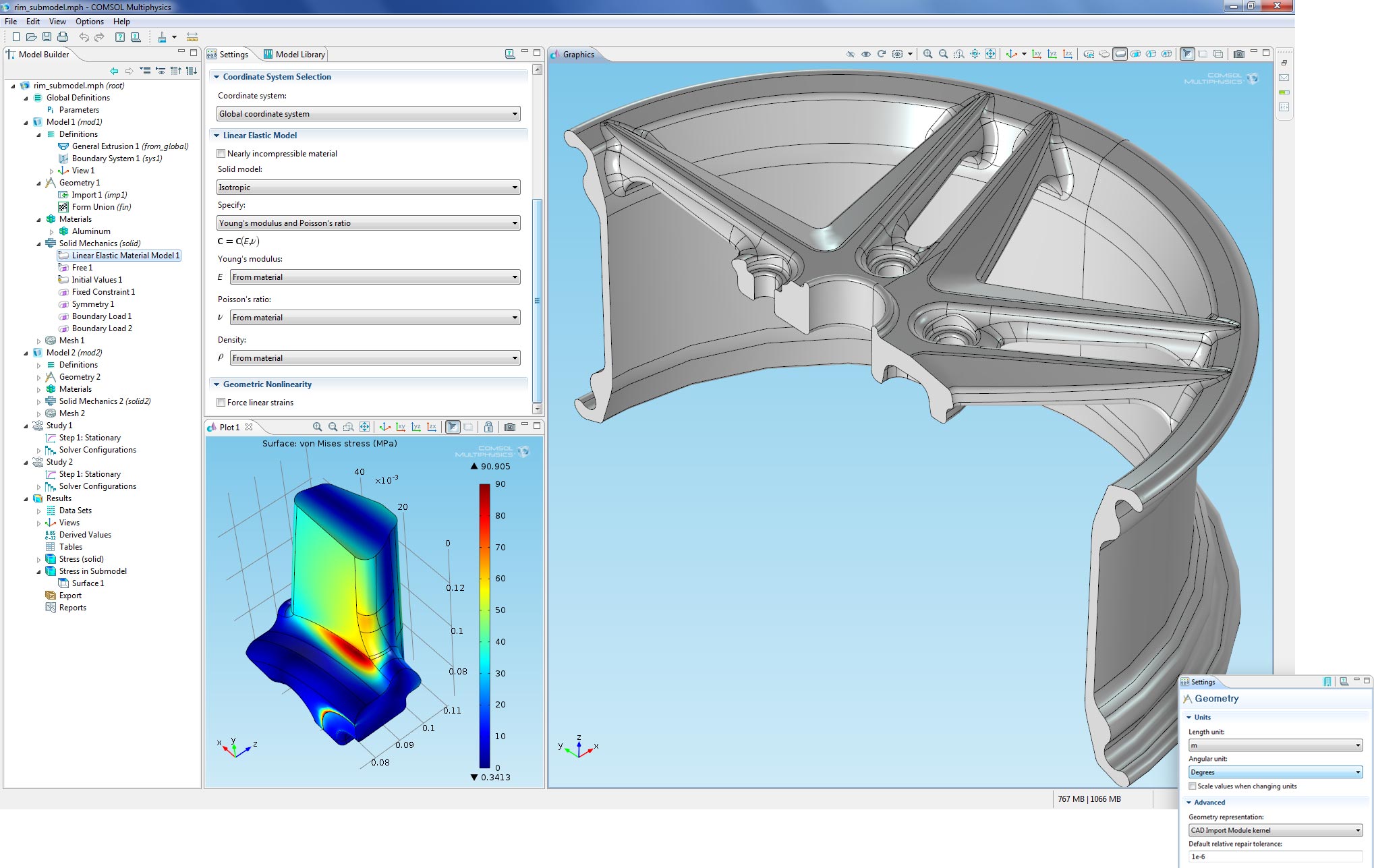Check the Force linear strains option

(x=221, y=403)
